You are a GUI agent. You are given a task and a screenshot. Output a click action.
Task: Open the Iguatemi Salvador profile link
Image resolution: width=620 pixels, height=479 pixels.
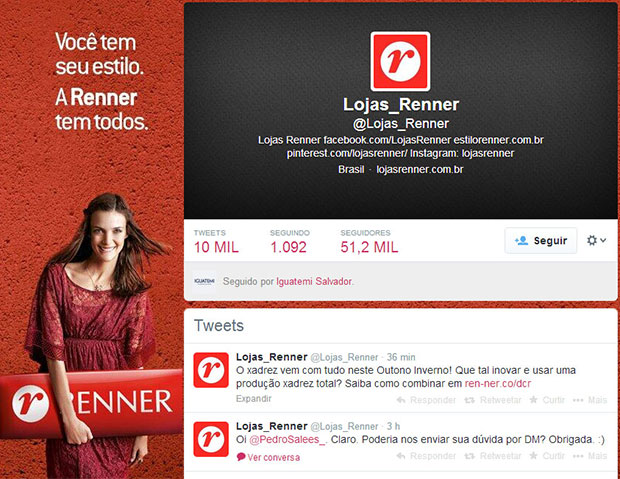pyautogui.click(x=314, y=281)
